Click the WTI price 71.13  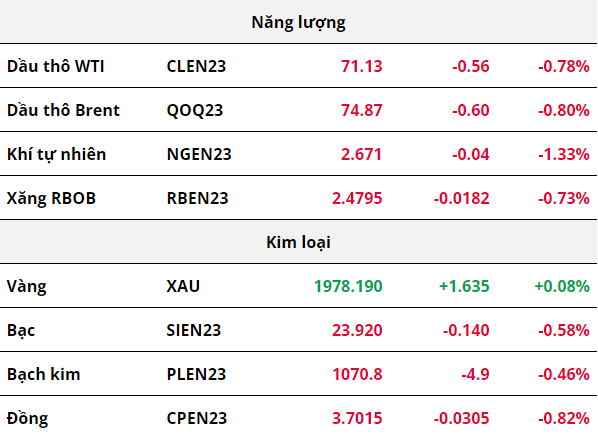click(x=362, y=66)
